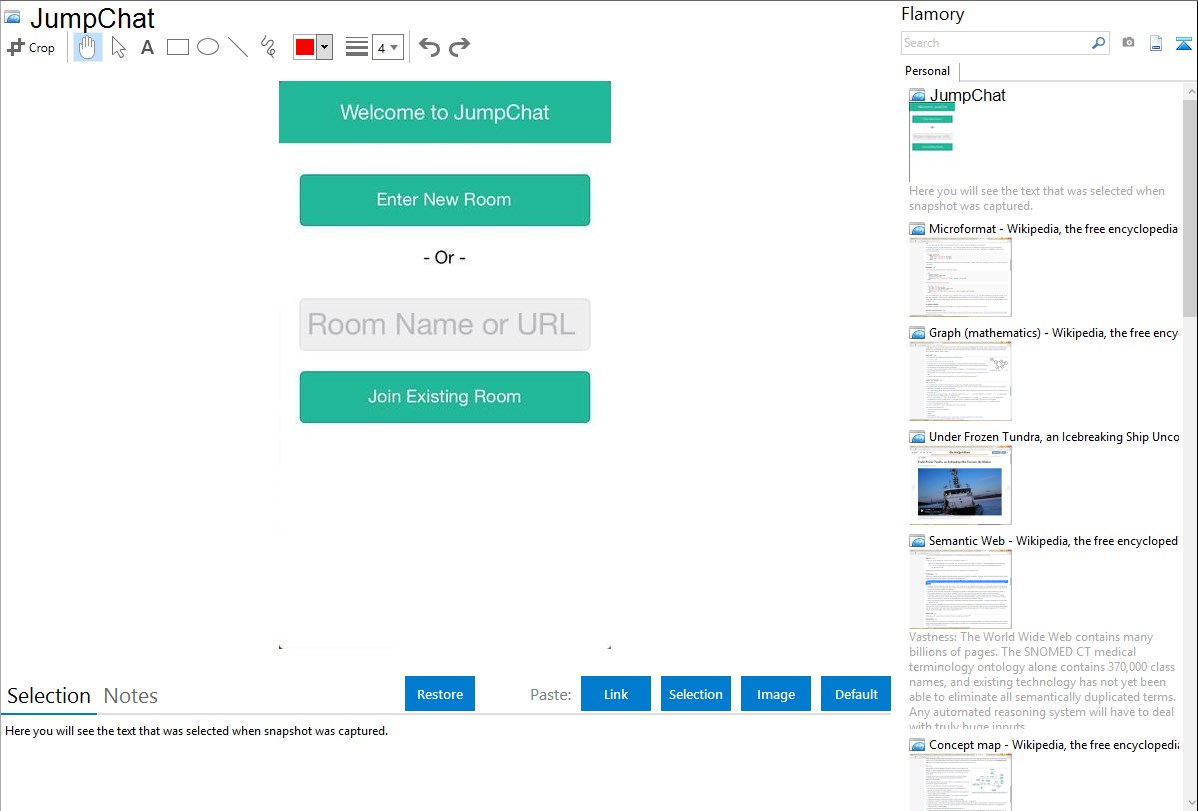This screenshot has height=811, width=1198.
Task: Open the line width dropdown showing 4
Action: tap(387, 47)
